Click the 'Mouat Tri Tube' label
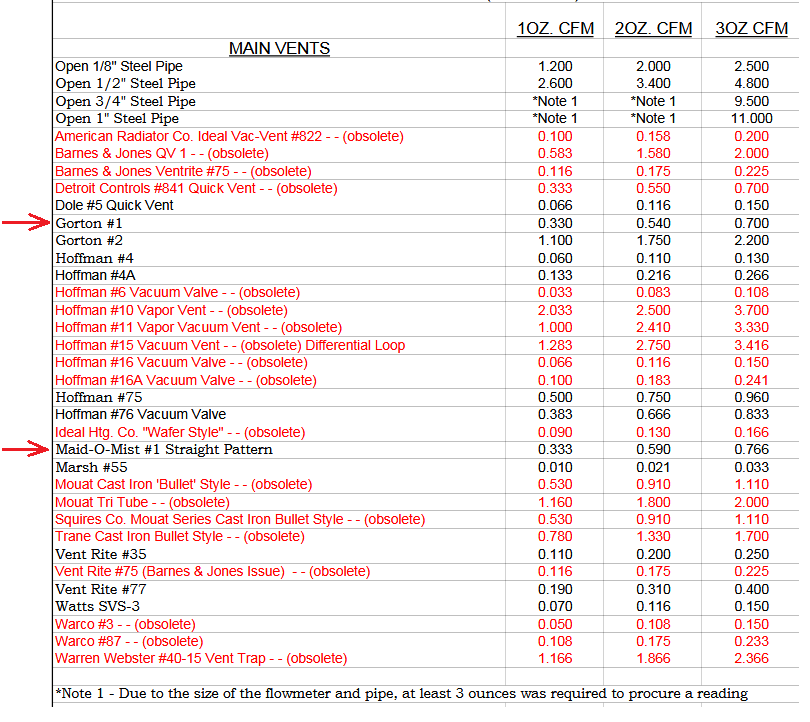Screen dimensions: 810x722 click(x=143, y=503)
